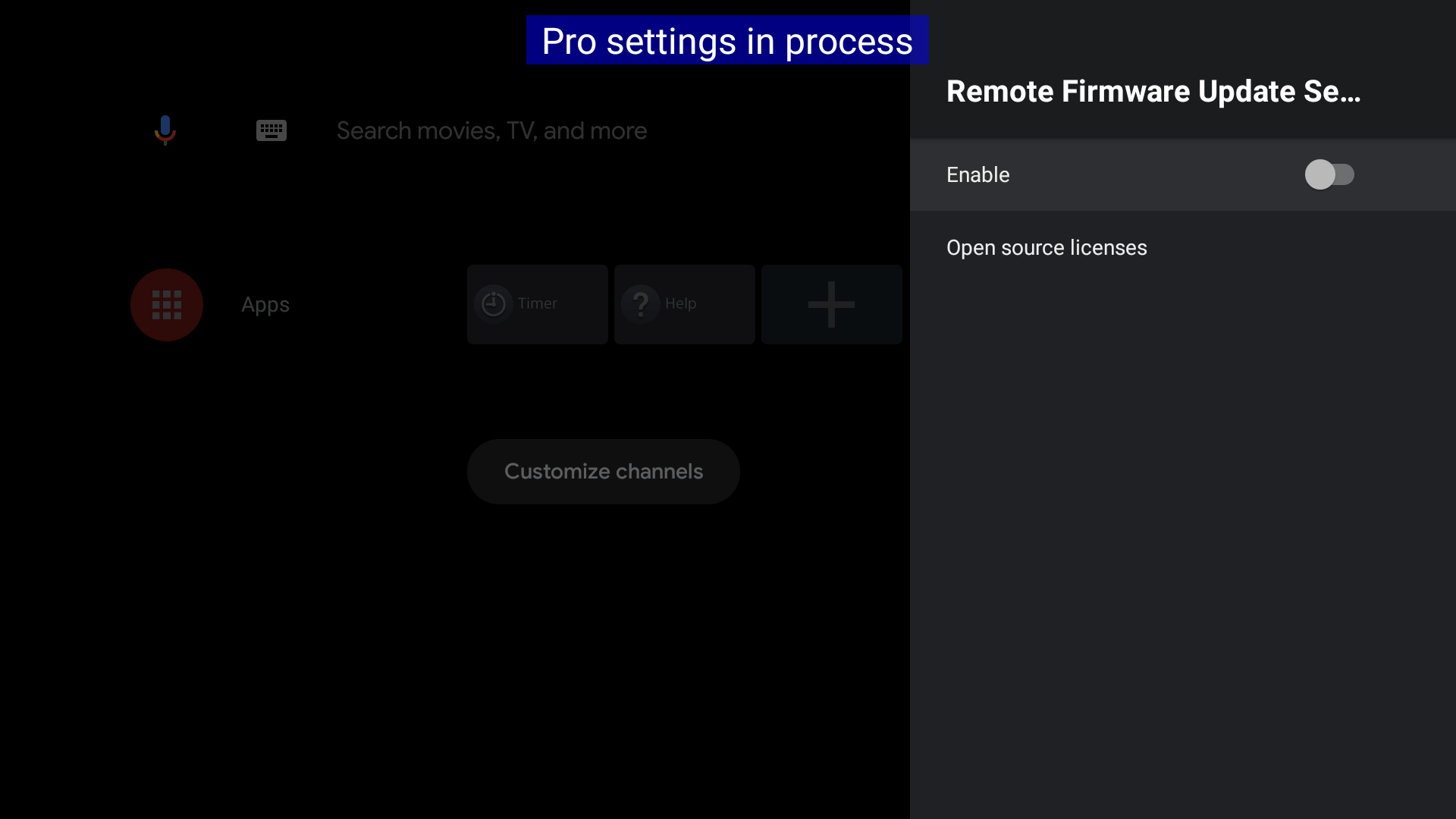1456x819 pixels.
Task: Open Open source licenses entry
Action: (x=1046, y=248)
